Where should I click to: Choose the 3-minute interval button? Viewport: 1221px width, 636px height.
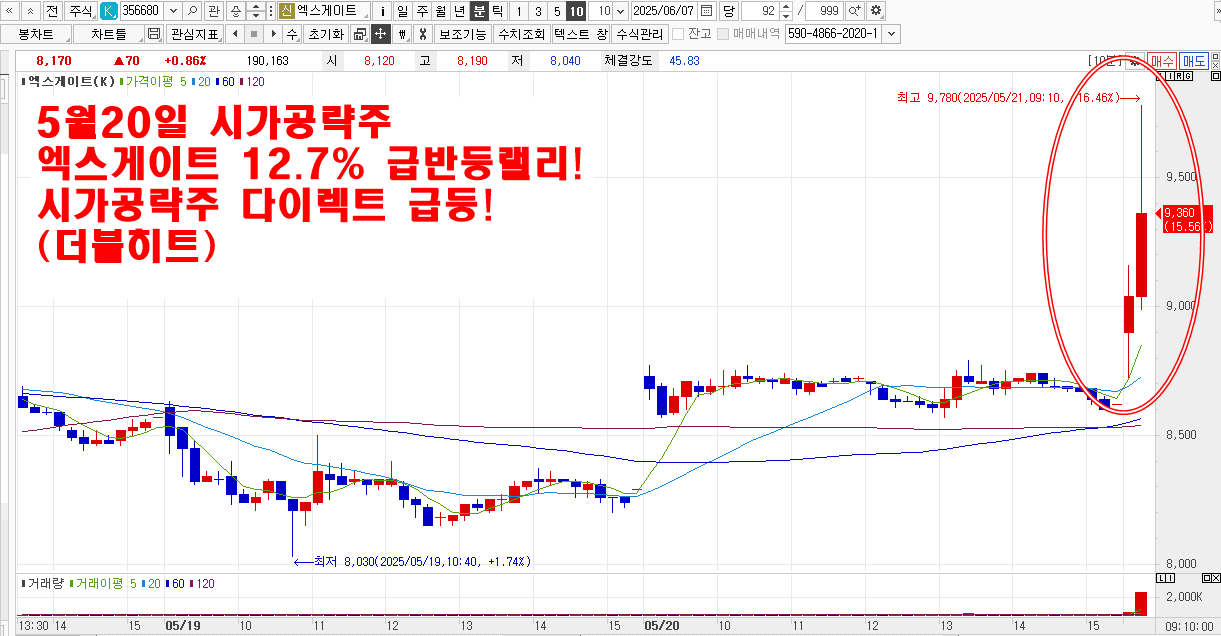pos(538,11)
